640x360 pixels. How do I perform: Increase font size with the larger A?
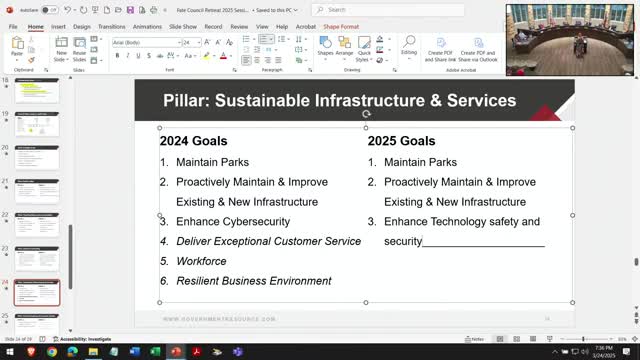point(207,42)
